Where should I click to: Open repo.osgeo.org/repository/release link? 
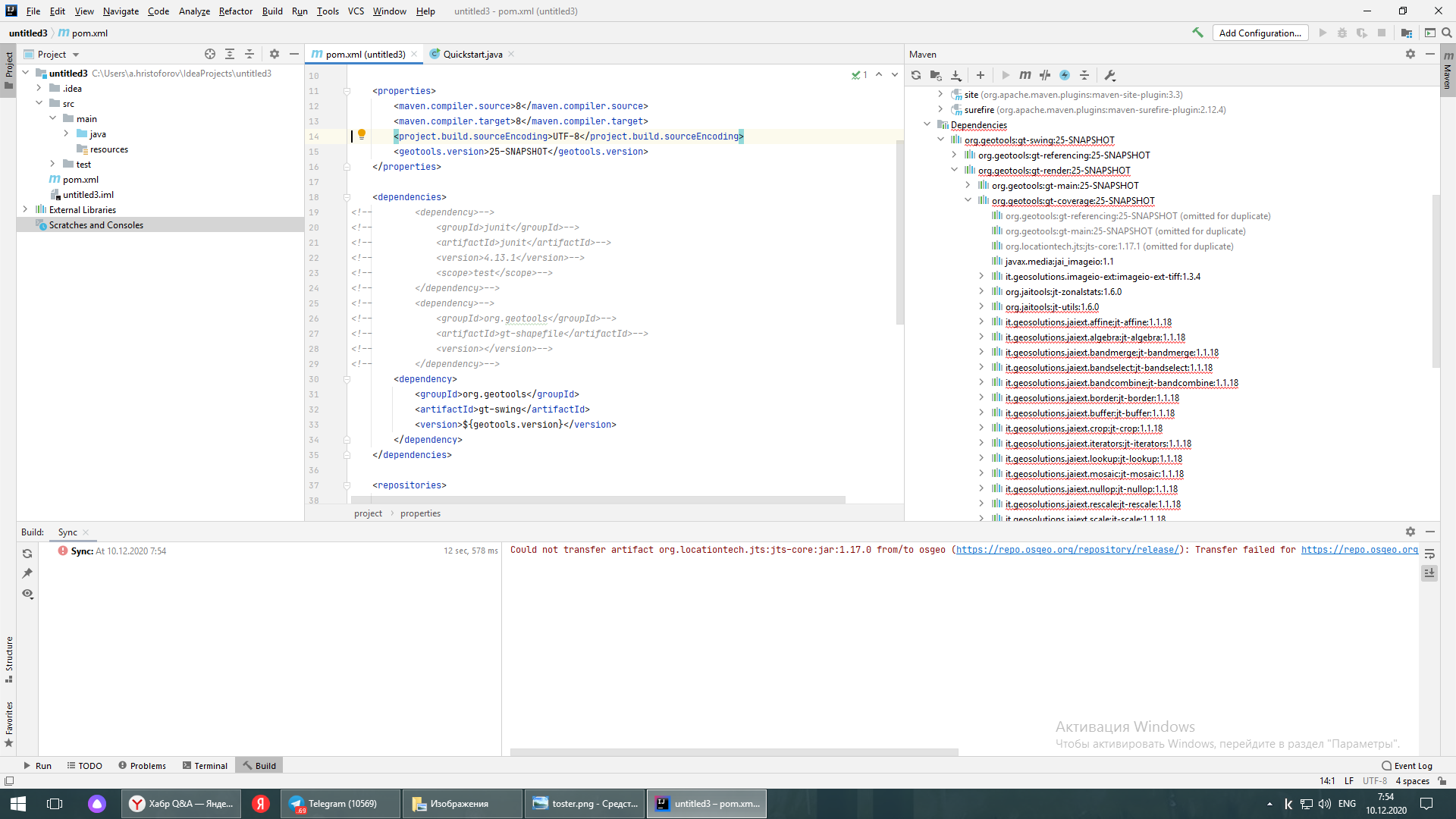point(1067,550)
